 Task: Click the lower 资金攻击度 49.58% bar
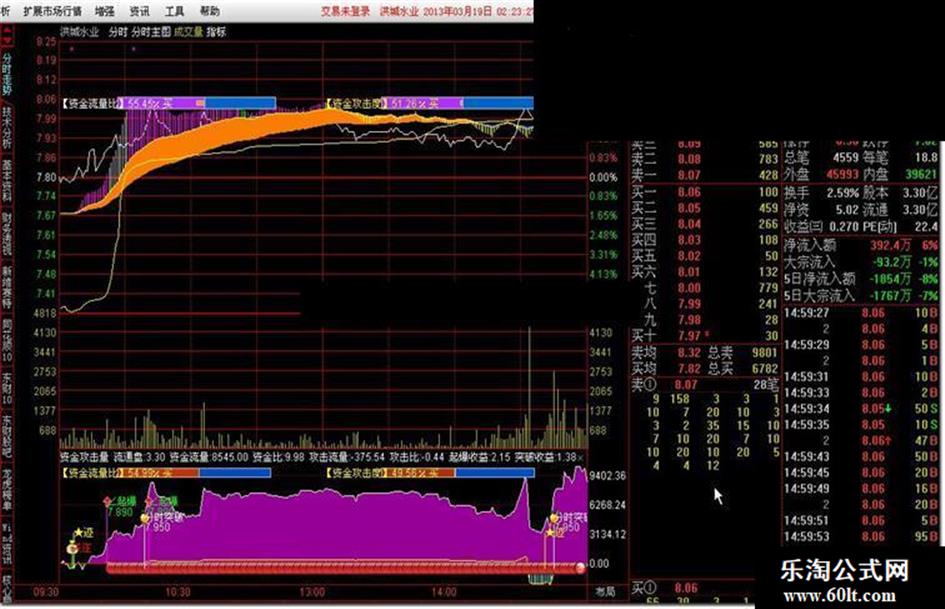coord(430,473)
